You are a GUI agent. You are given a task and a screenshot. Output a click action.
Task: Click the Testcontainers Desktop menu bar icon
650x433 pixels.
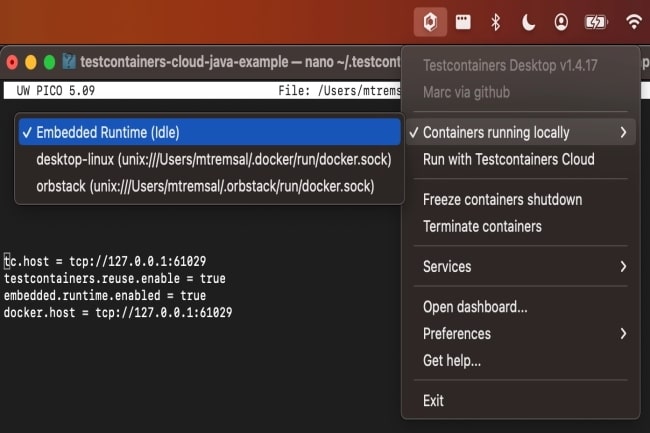click(430, 22)
